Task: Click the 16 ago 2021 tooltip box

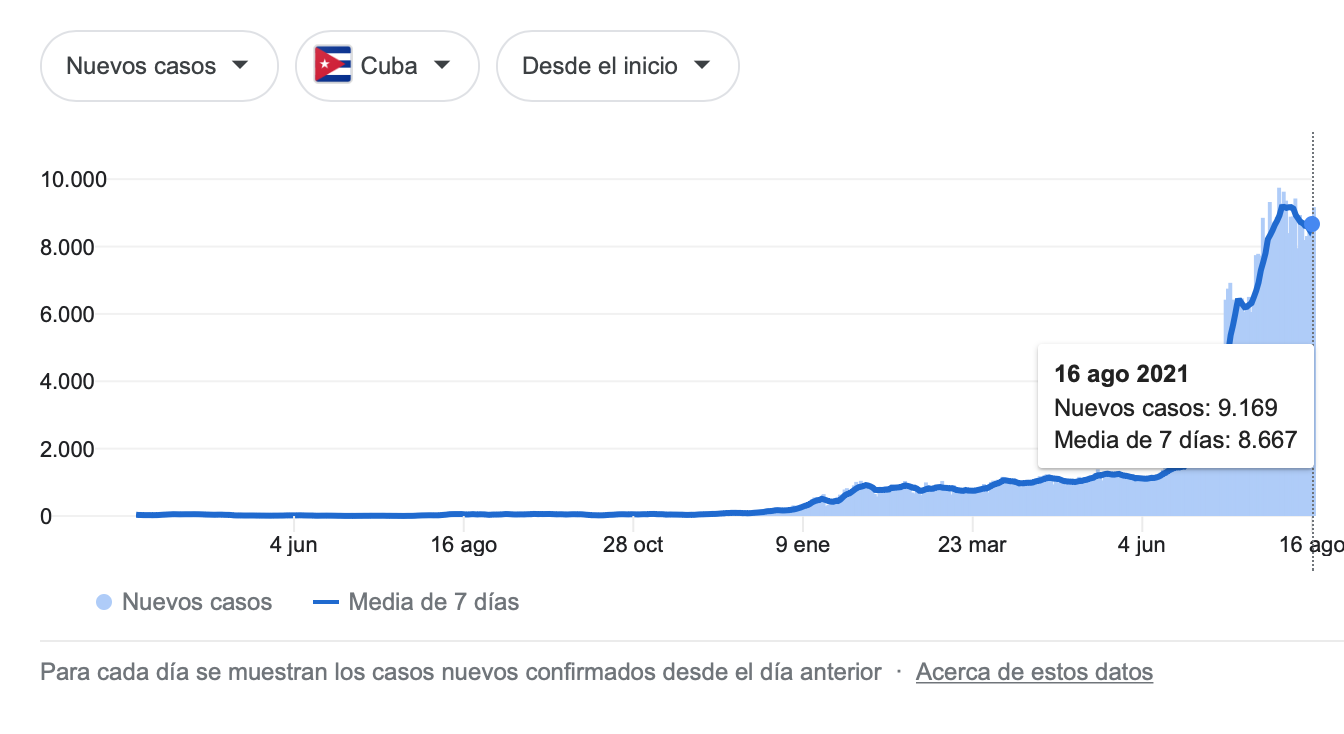Action: 1176,407
